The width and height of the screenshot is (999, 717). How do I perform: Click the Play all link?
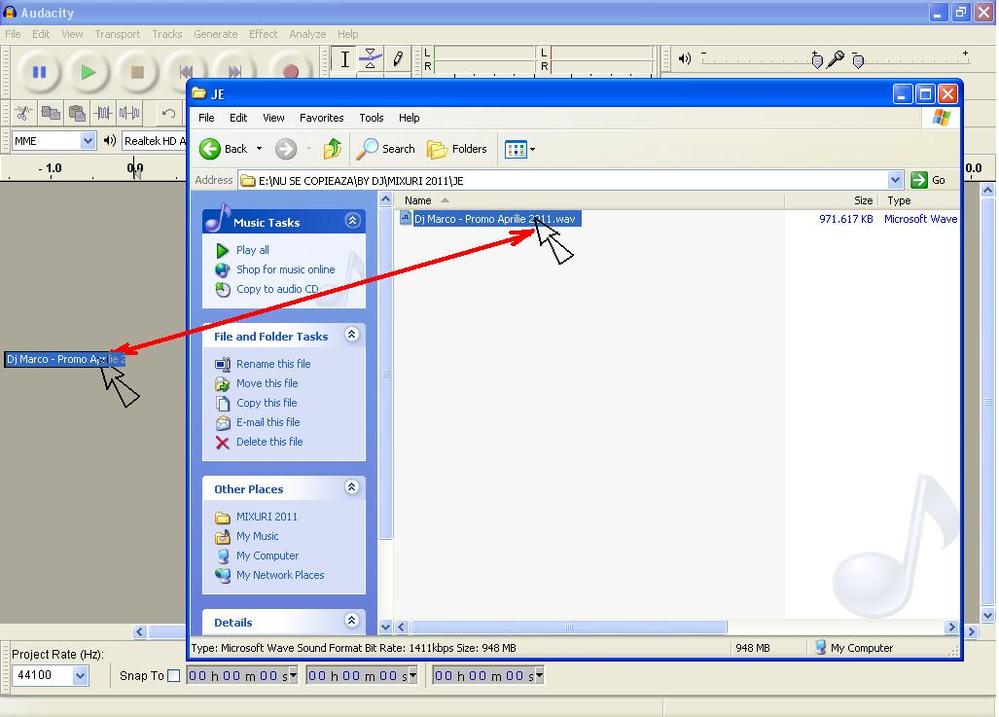(x=252, y=250)
